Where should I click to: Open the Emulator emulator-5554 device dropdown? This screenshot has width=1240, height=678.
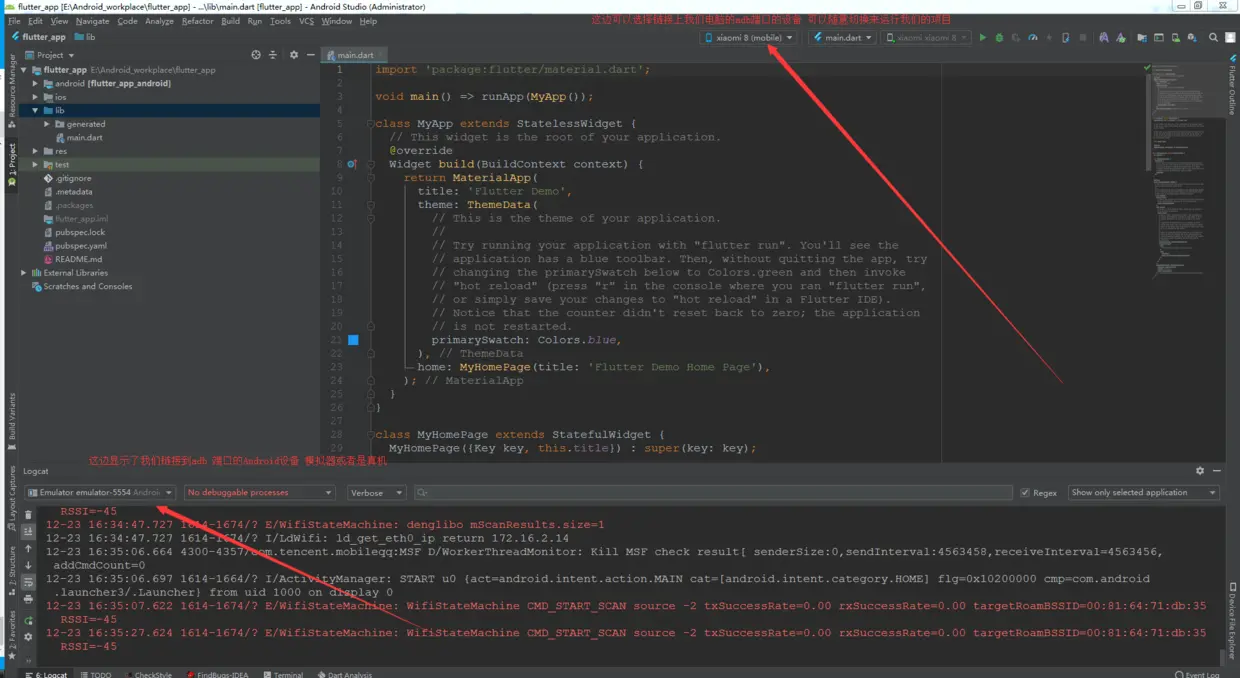click(x=100, y=493)
